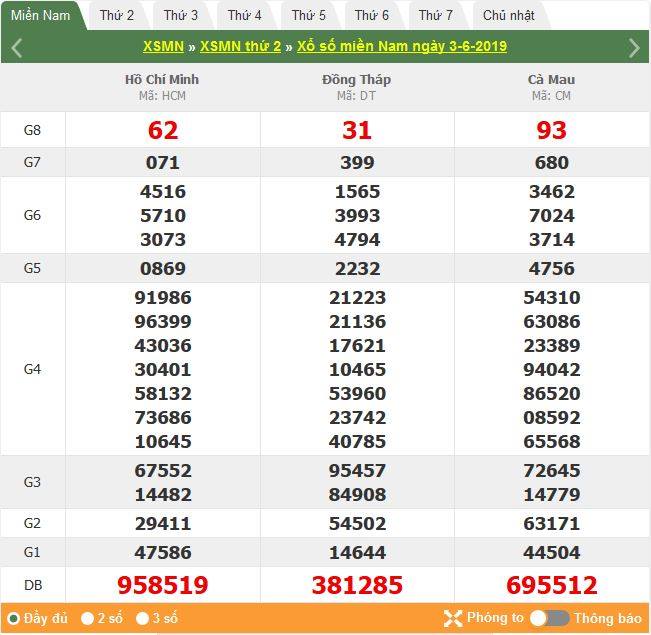
Task: Click the Hồ Chí Minh column header
Action: tap(162, 79)
